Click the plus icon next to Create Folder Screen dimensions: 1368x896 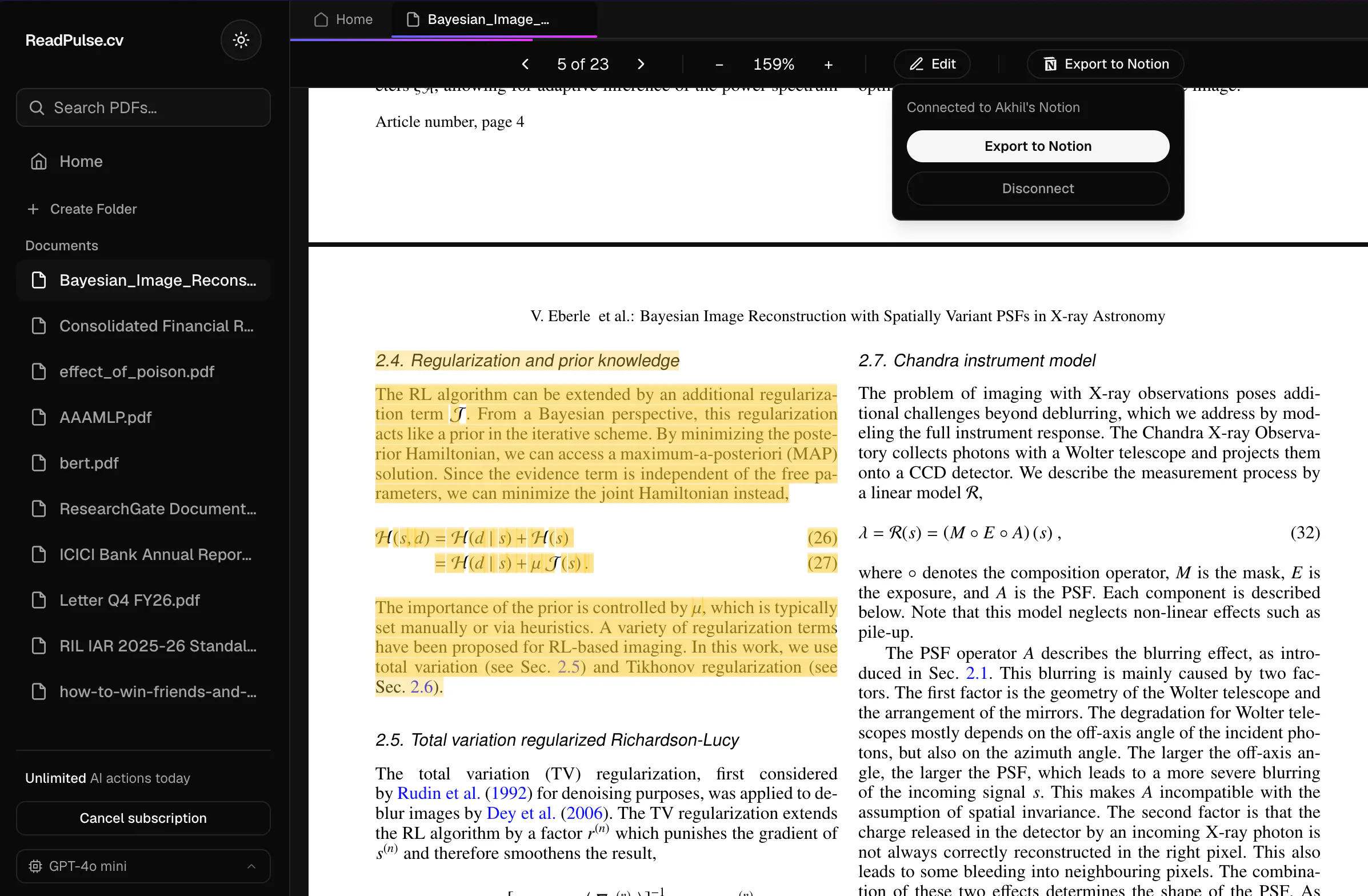pyautogui.click(x=33, y=209)
